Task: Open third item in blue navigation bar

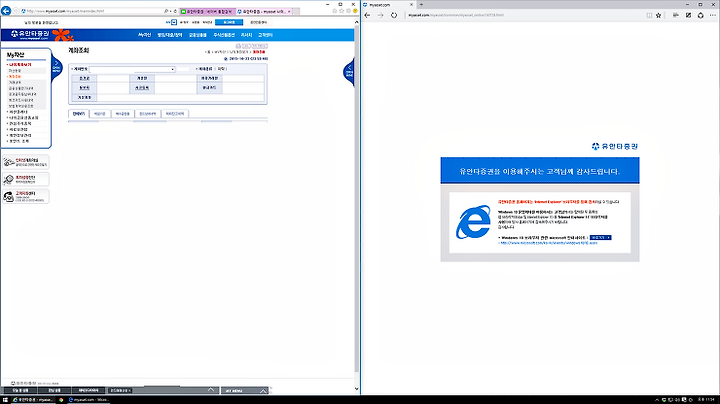Action: pos(198,35)
